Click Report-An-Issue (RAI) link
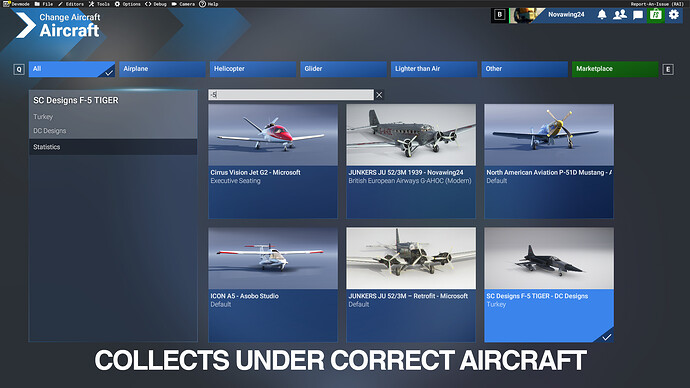Image resolution: width=690 pixels, height=388 pixels. point(657,4)
